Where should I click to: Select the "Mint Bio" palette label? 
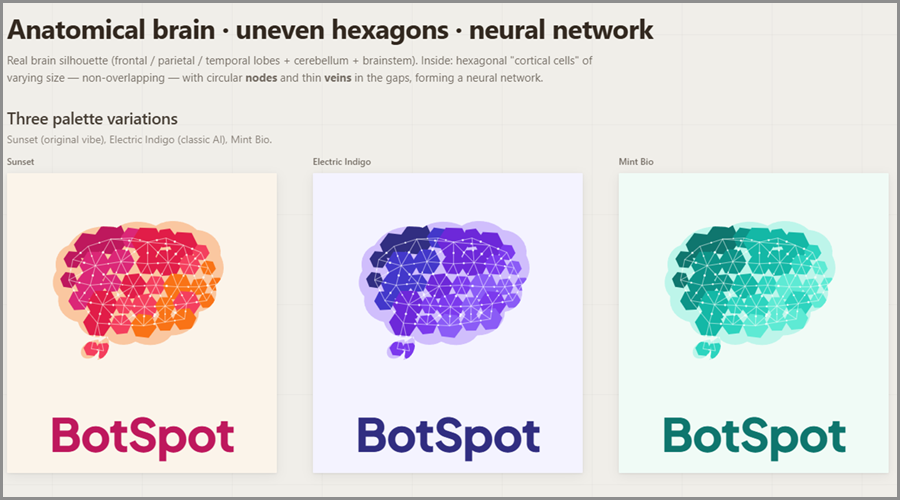click(x=636, y=161)
